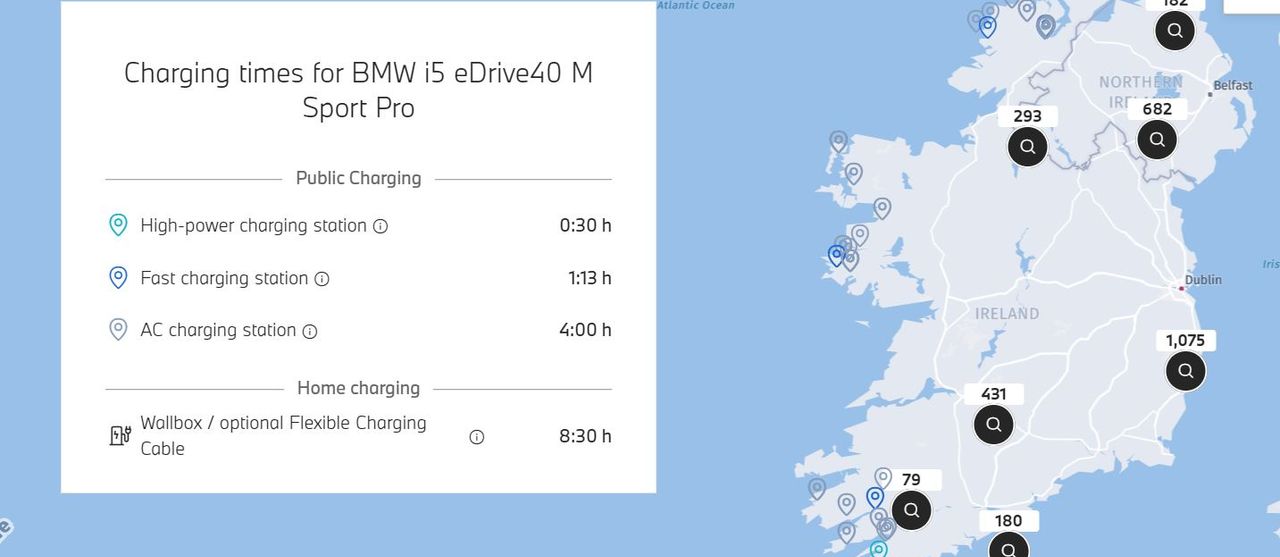
Task: Click the Fast charging station label
Action: [x=224, y=278]
